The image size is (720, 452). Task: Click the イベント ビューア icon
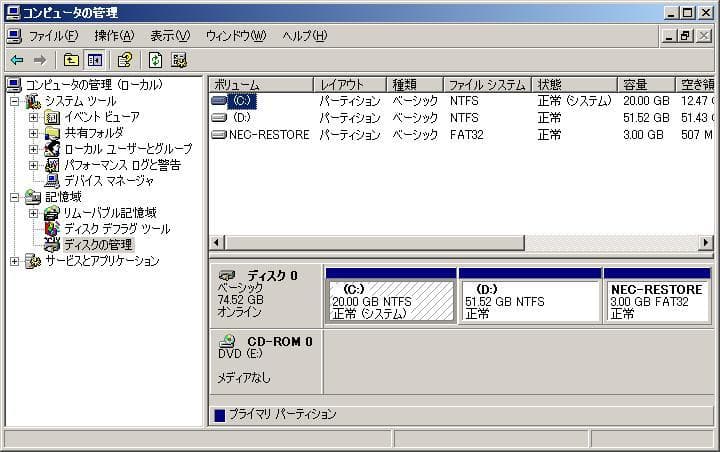coord(52,117)
